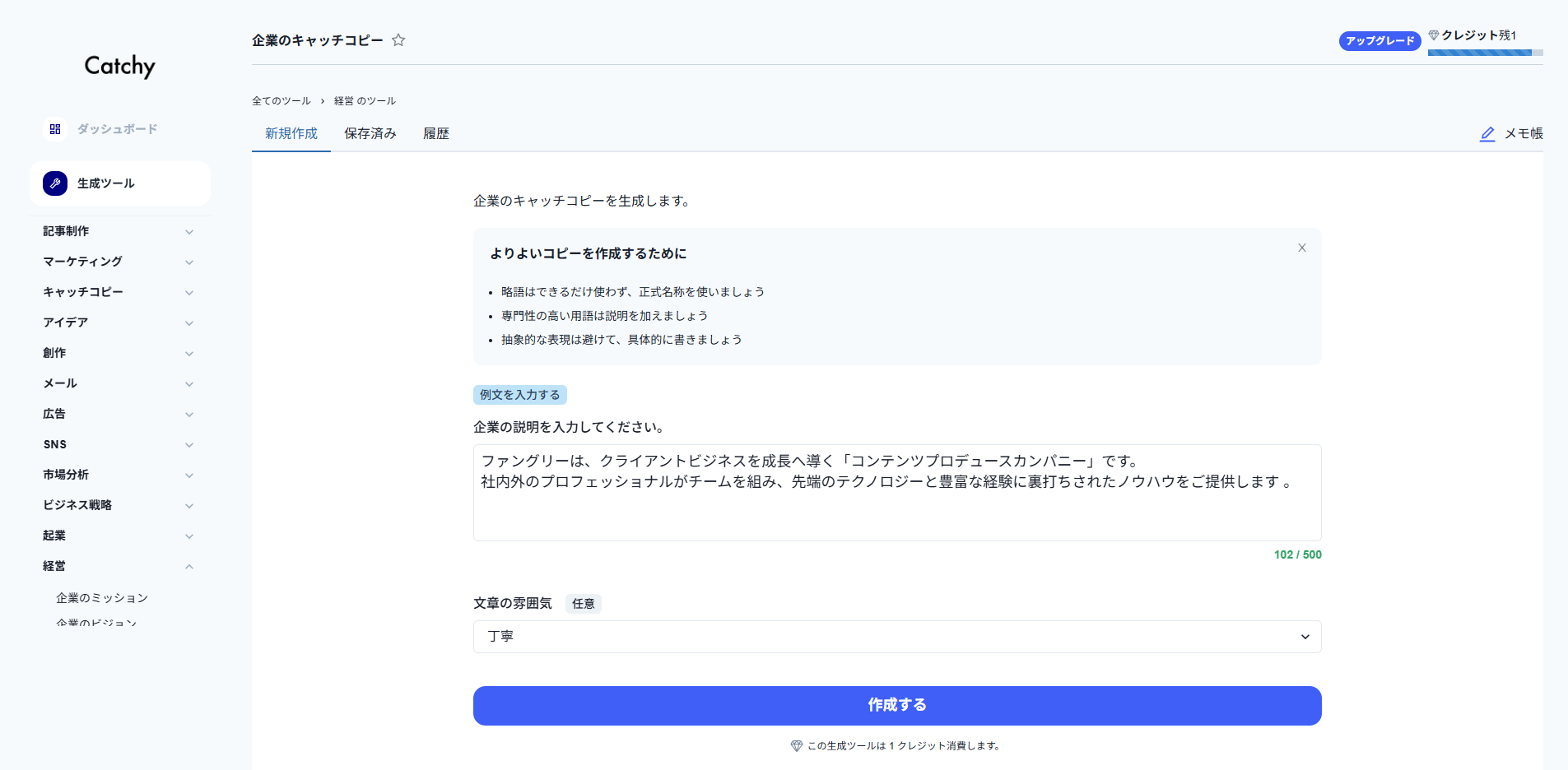
Task: Click the 生成ツール wrench icon
Action: 55,183
